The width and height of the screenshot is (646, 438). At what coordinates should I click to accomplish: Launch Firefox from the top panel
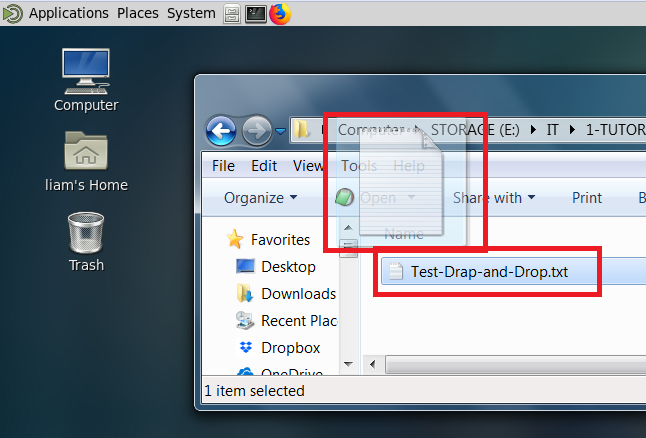(x=279, y=13)
